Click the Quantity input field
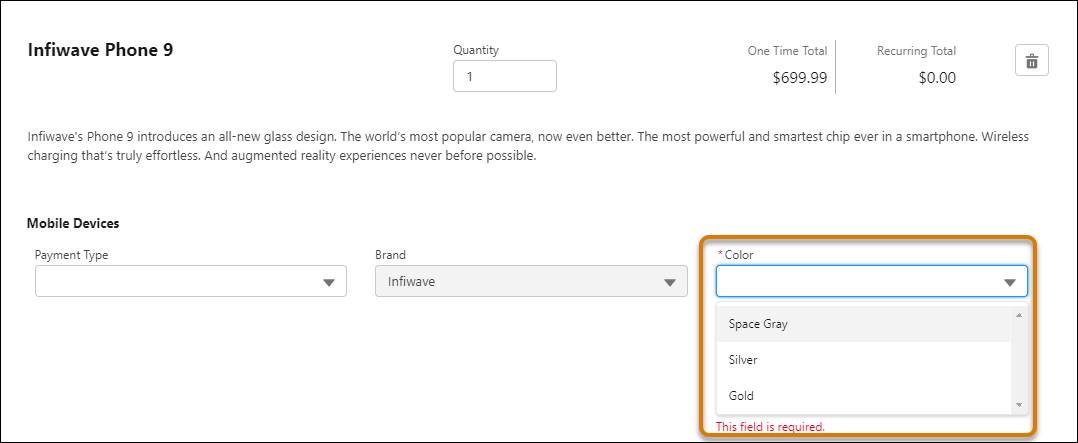This screenshot has width=1078, height=443. tap(505, 76)
